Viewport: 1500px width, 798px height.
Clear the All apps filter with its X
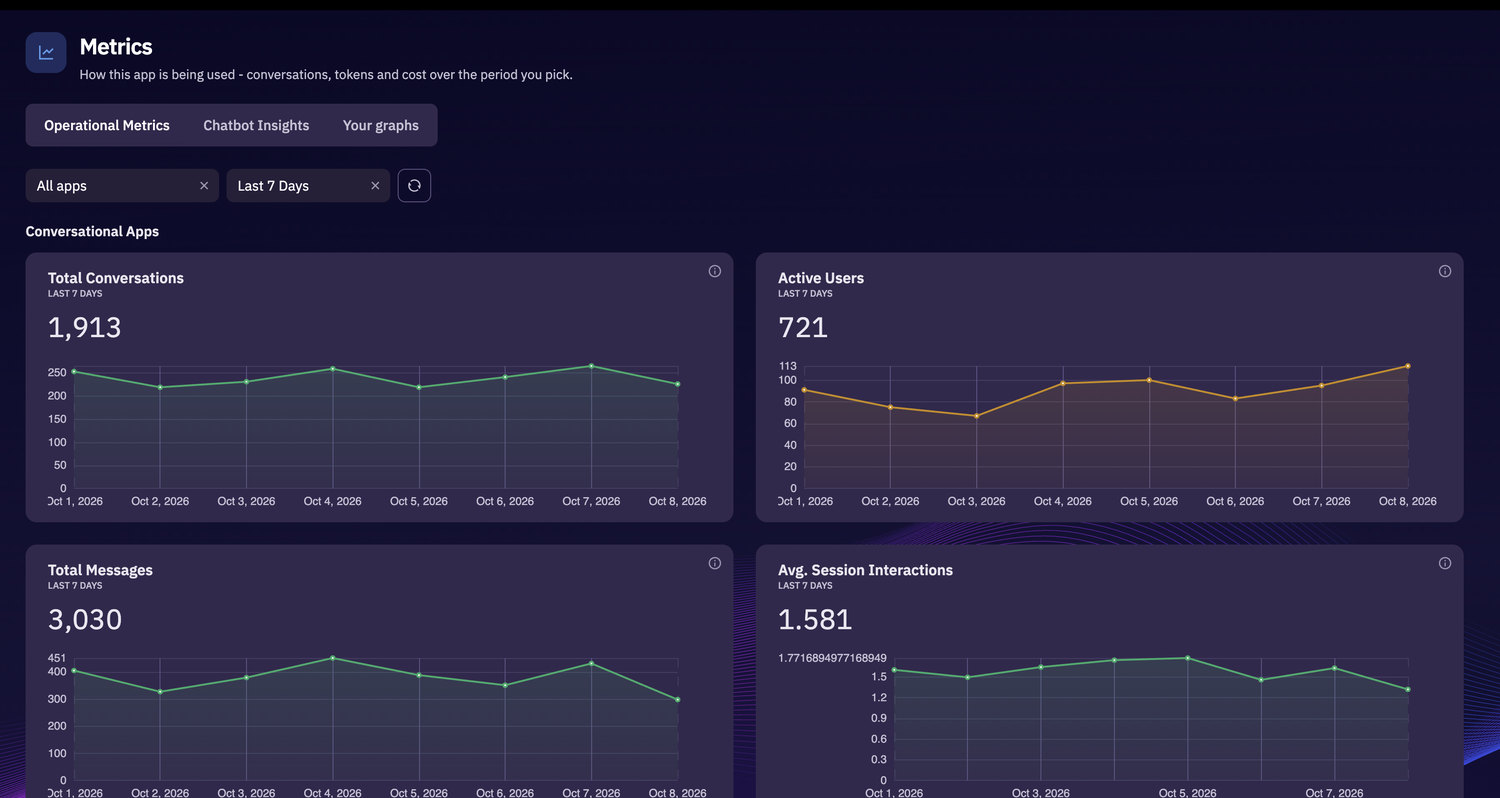pyautogui.click(x=204, y=186)
